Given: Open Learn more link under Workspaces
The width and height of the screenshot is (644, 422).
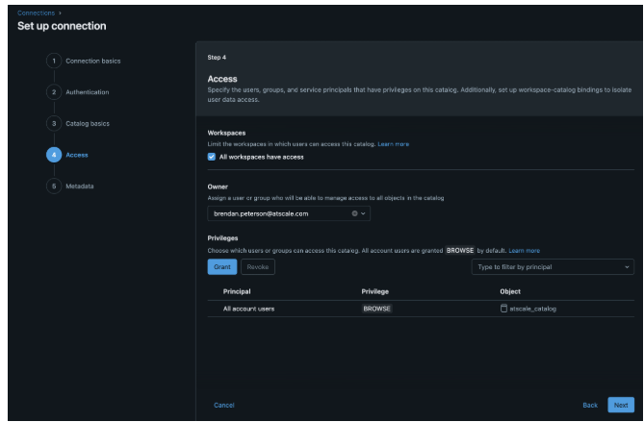Looking at the screenshot, I should [393, 144].
